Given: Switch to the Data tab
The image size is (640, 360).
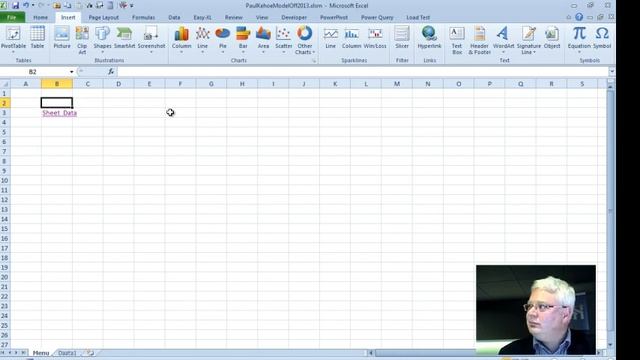Looking at the screenshot, I should coord(174,18).
